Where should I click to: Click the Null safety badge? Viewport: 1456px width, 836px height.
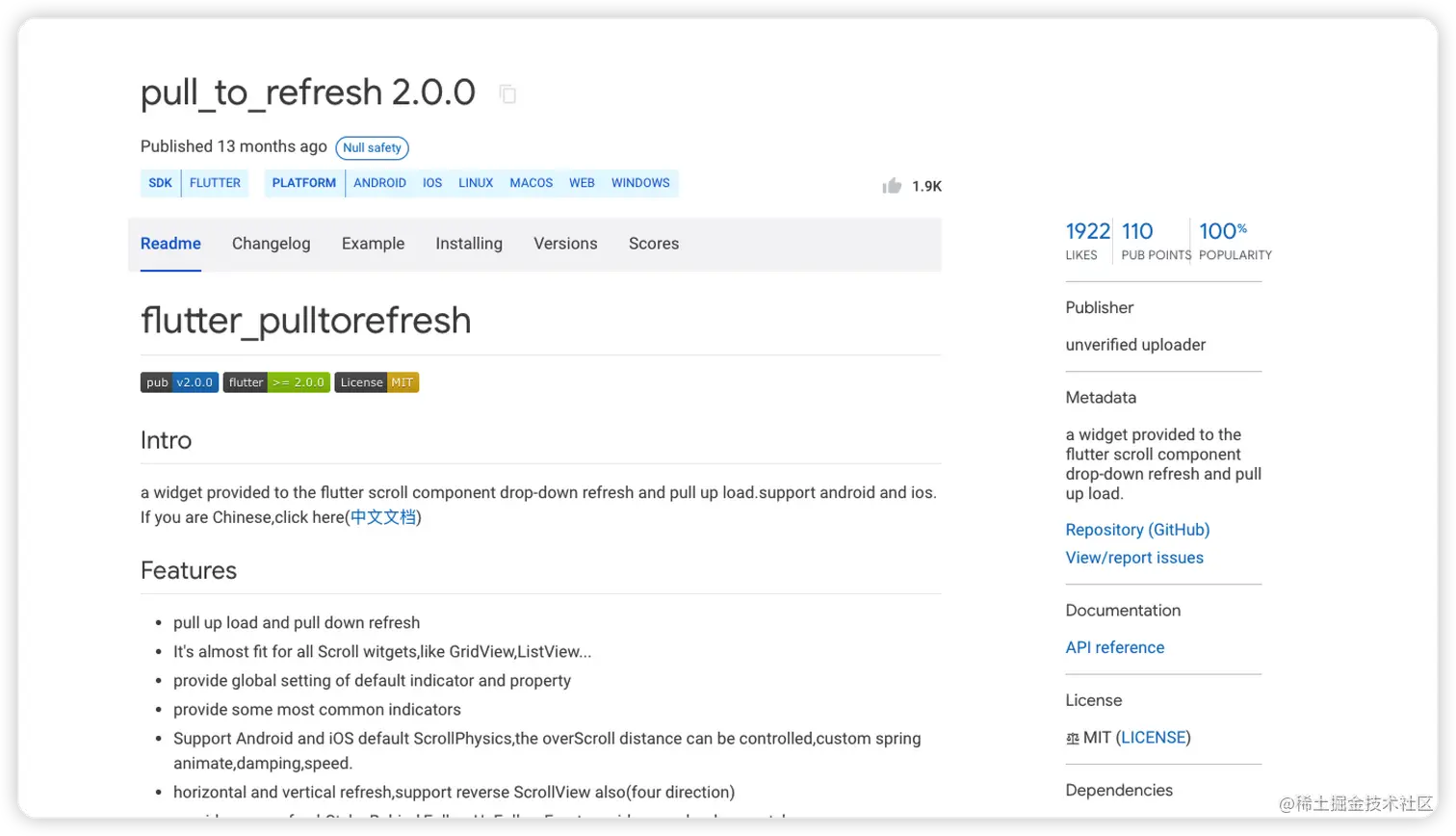(x=372, y=147)
